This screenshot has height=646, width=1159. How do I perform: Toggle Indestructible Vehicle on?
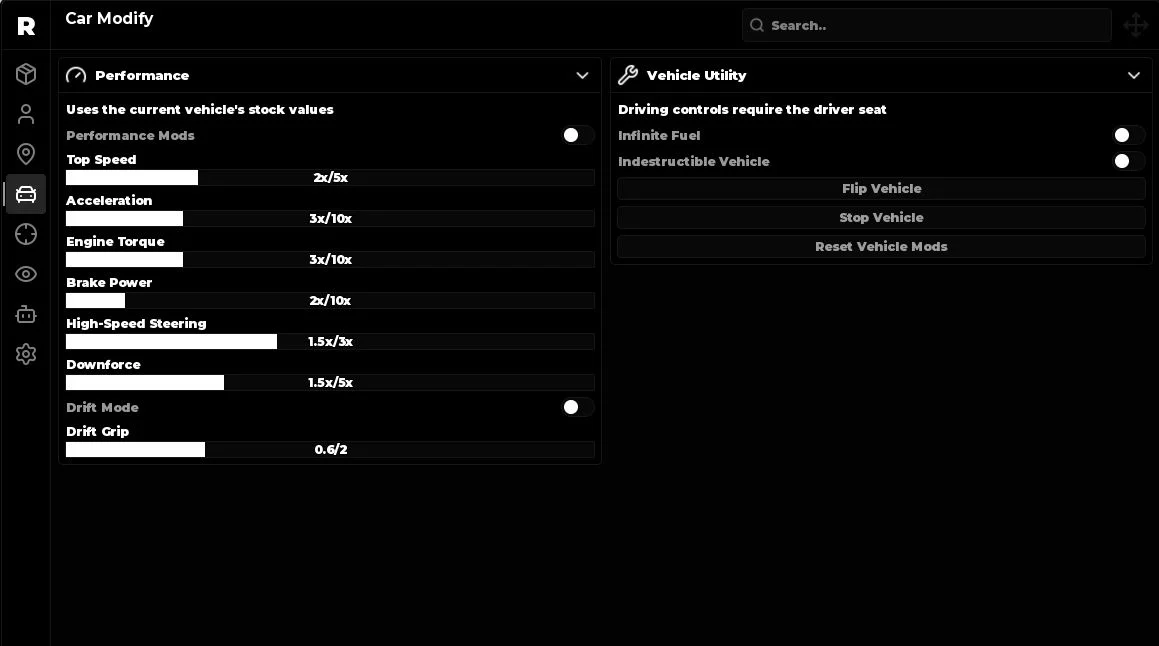click(x=1129, y=161)
